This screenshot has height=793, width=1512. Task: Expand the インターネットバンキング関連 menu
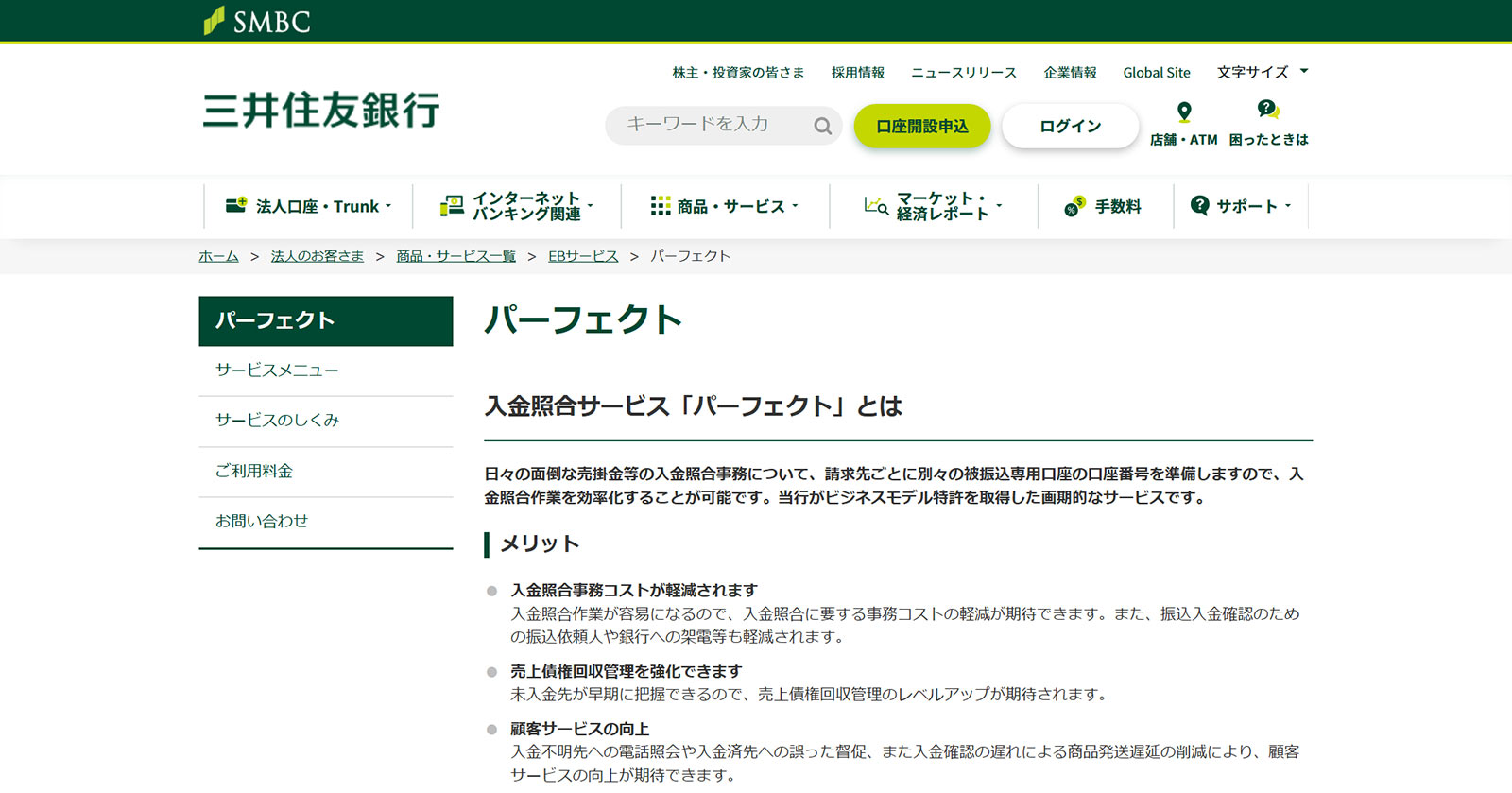pos(516,206)
